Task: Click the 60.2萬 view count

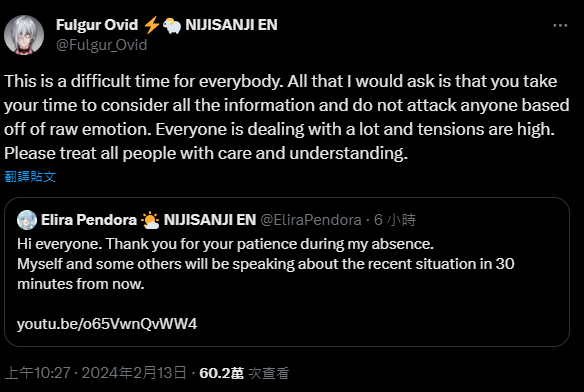Action: coord(222,373)
